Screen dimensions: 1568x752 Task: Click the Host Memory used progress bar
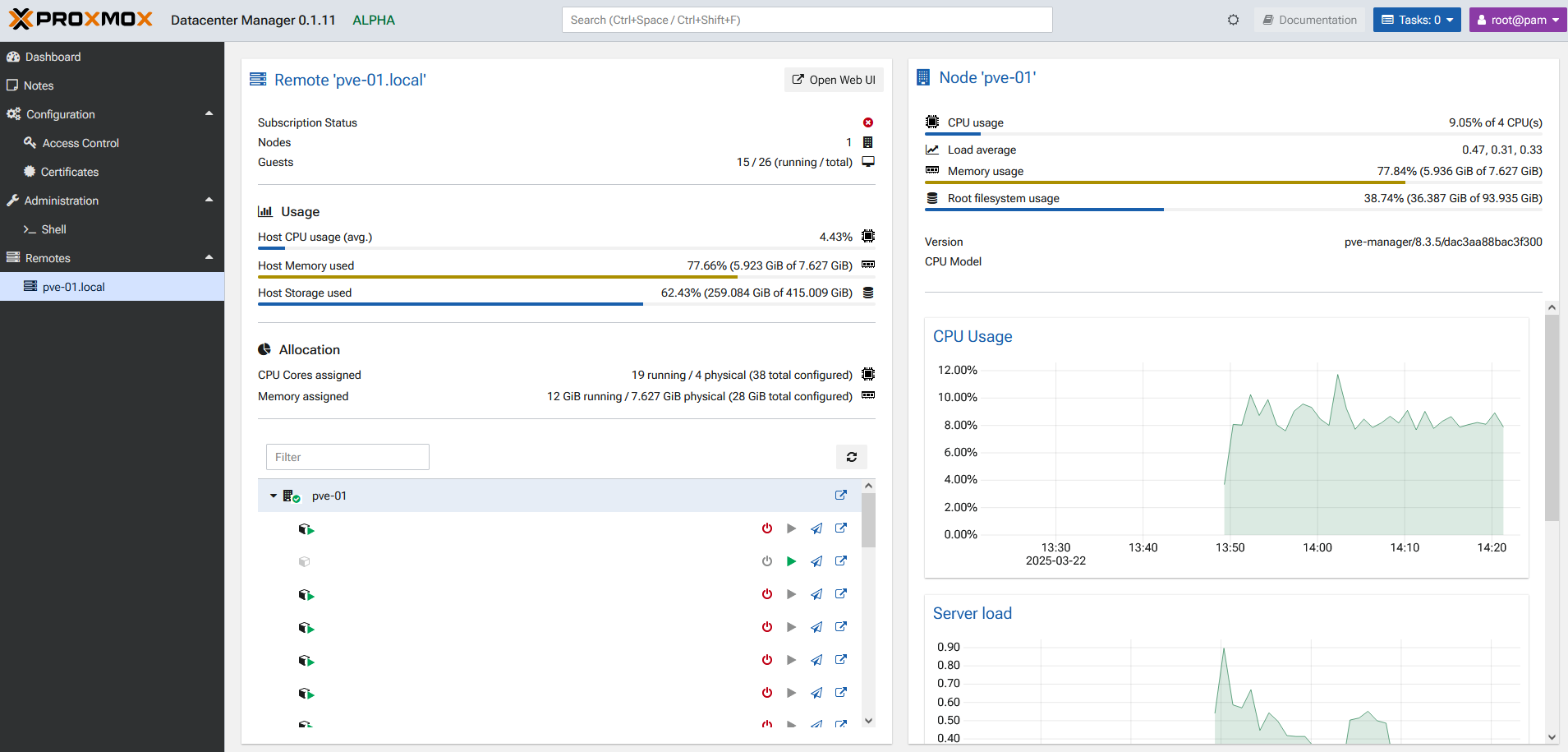point(566,277)
